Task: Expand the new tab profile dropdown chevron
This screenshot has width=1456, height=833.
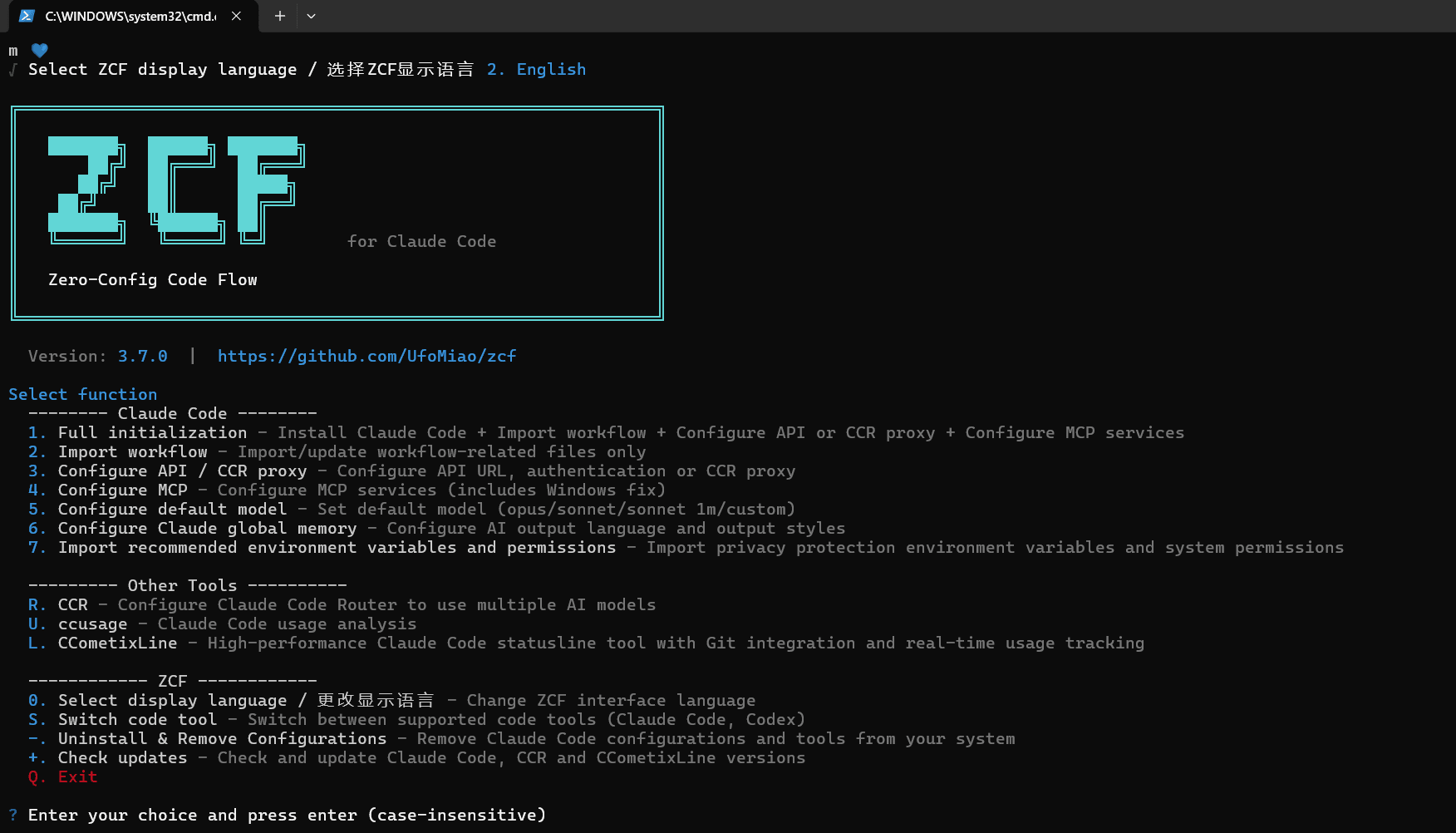Action: [x=311, y=16]
